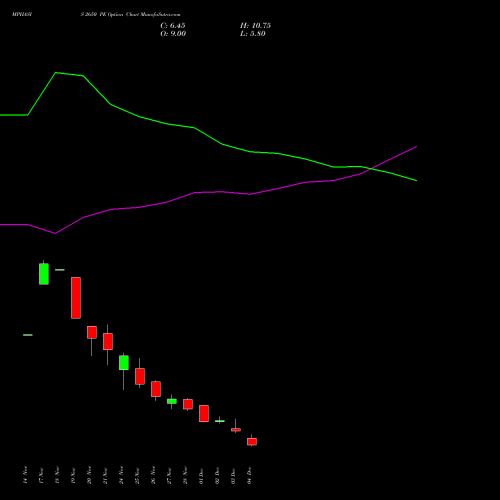The height and width of the screenshot is (500, 500).
Task: Select the 20 Nov date label
Action: pyautogui.click(x=89, y=475)
